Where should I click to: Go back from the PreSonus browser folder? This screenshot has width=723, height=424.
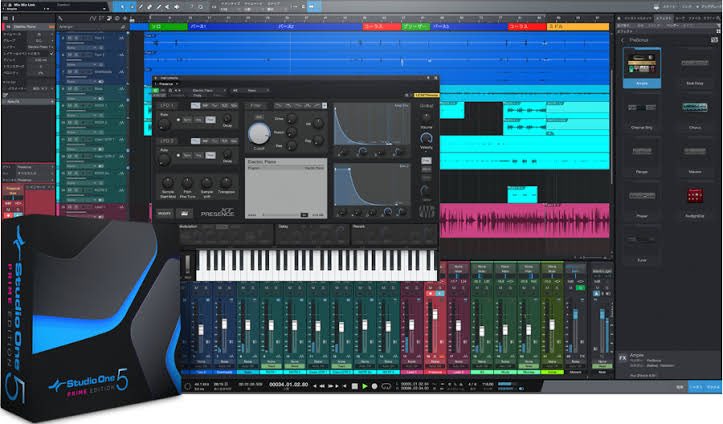click(623, 40)
